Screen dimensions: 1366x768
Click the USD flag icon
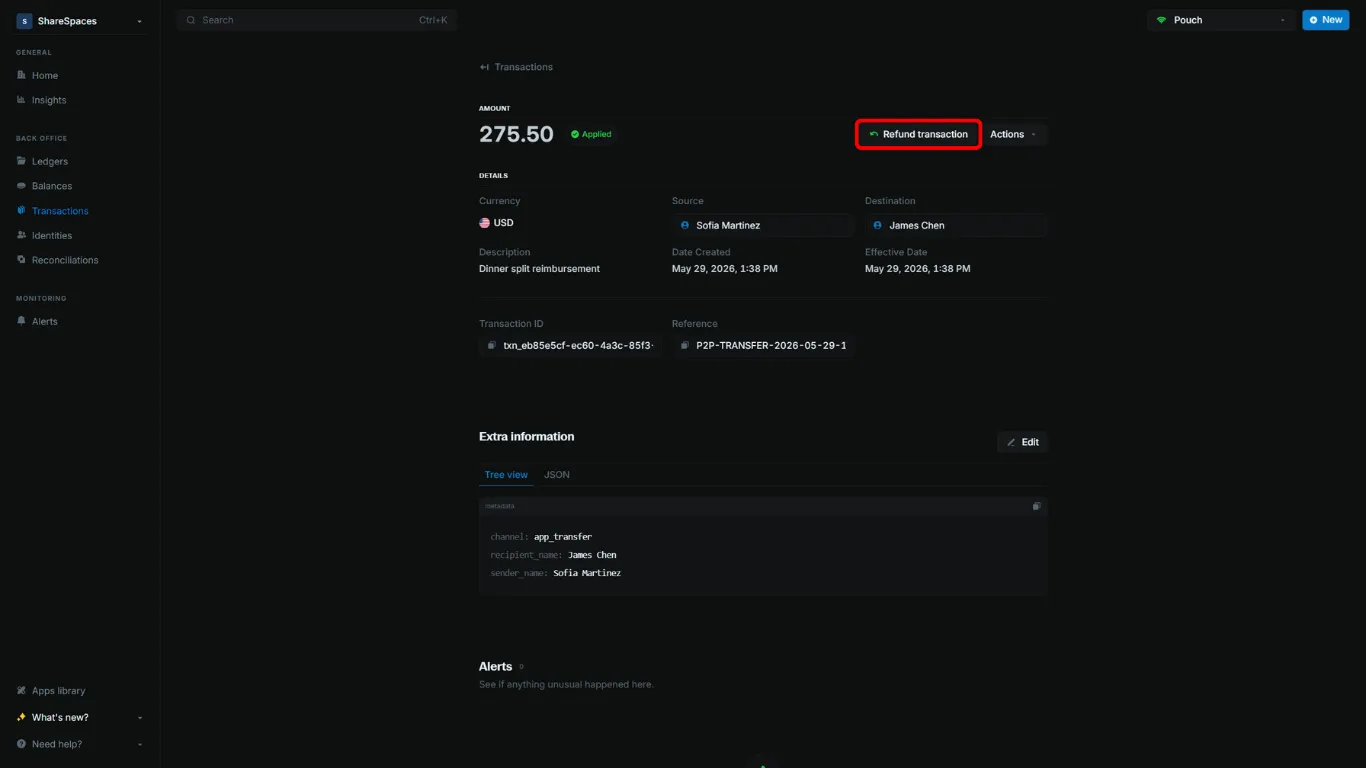tap(485, 223)
